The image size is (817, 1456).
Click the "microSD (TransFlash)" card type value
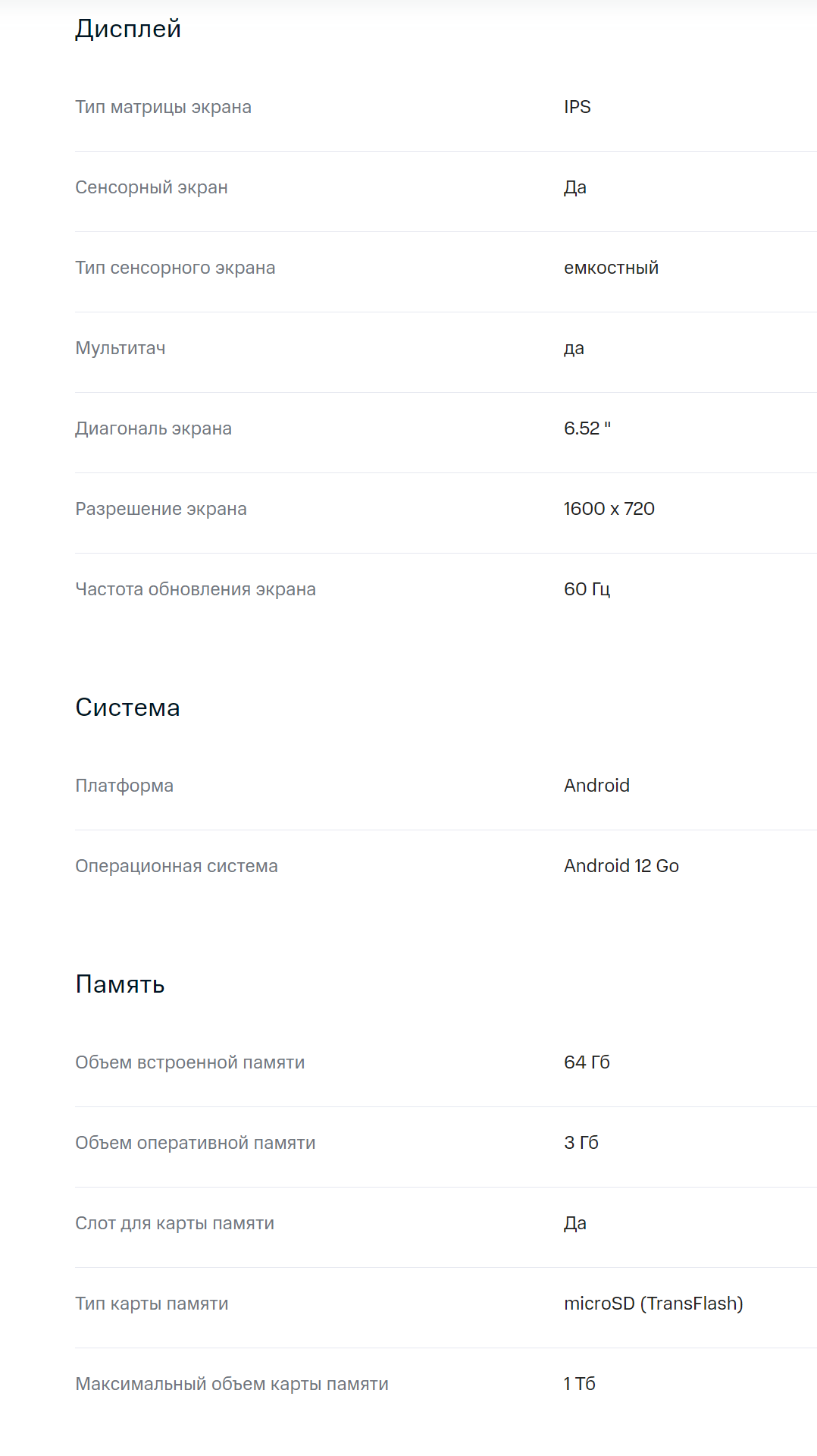[x=653, y=1304]
